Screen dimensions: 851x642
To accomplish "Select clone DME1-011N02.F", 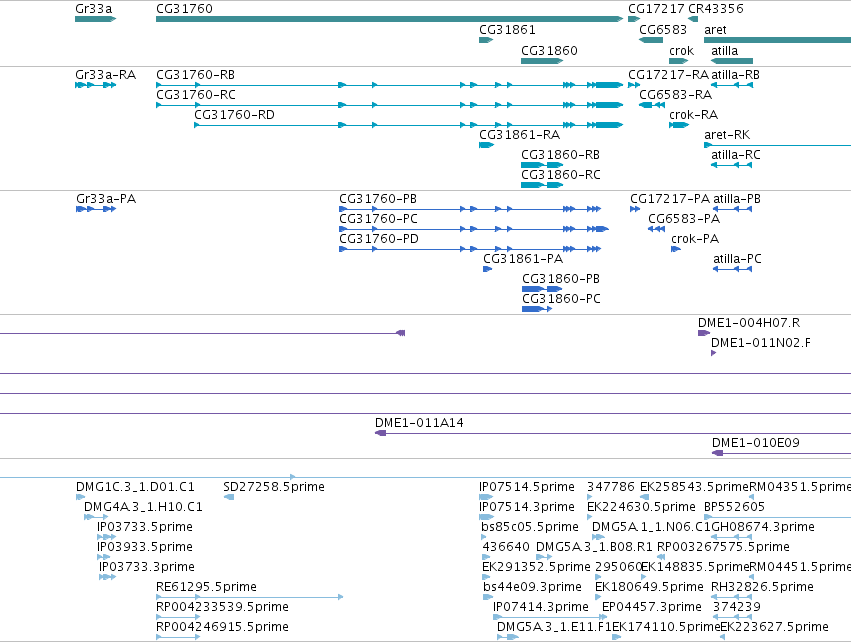I will (761, 342).
